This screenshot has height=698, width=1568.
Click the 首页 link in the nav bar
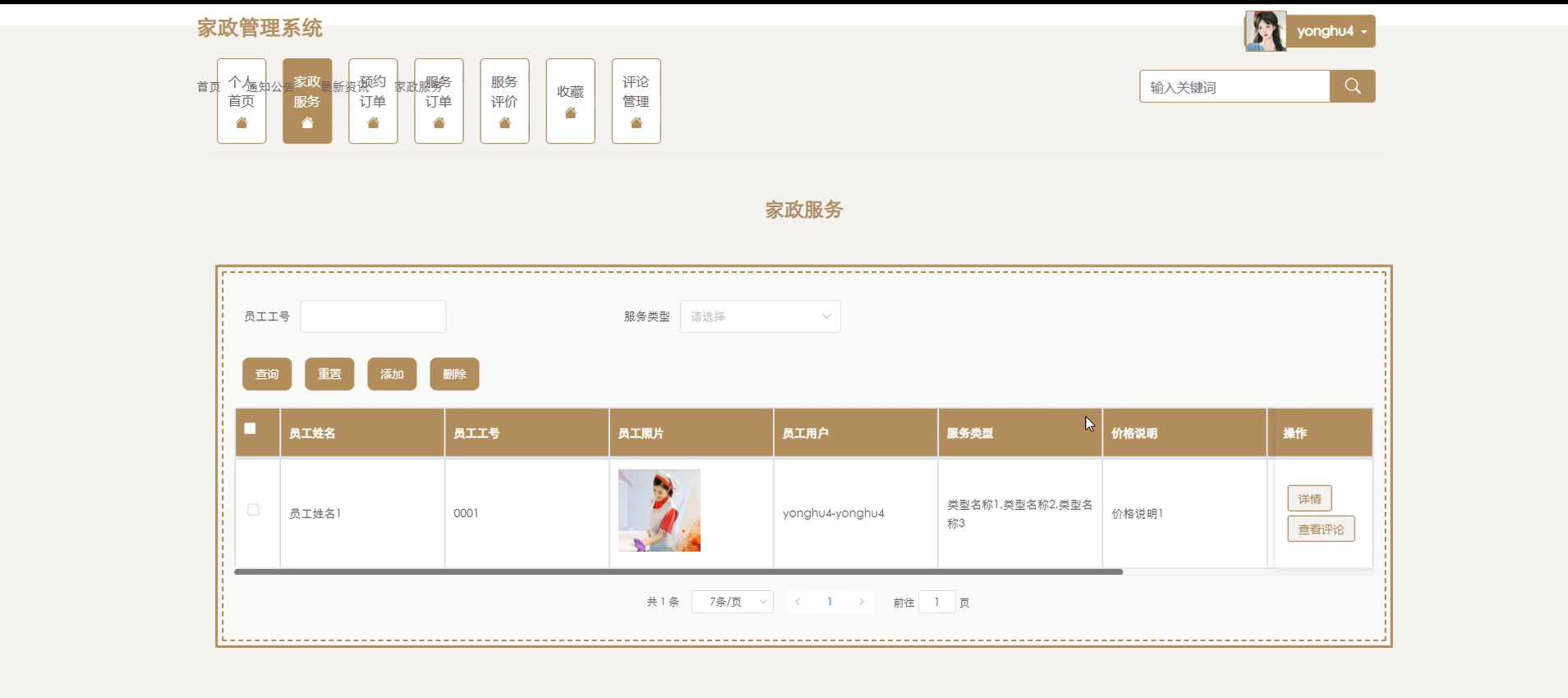click(209, 86)
